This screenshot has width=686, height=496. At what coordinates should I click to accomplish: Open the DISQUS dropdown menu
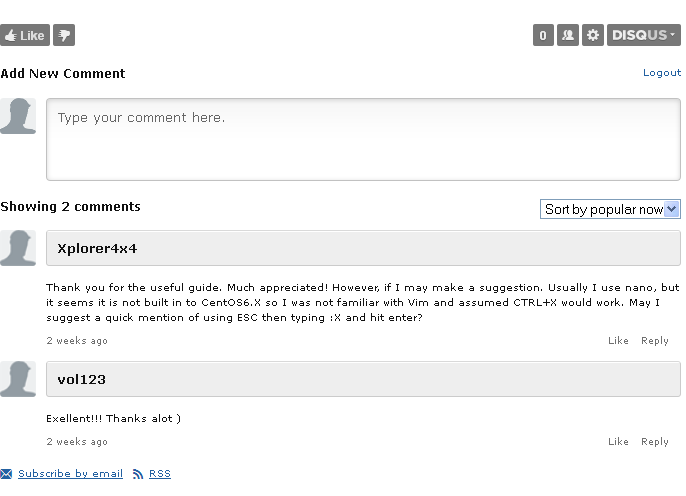[644, 35]
